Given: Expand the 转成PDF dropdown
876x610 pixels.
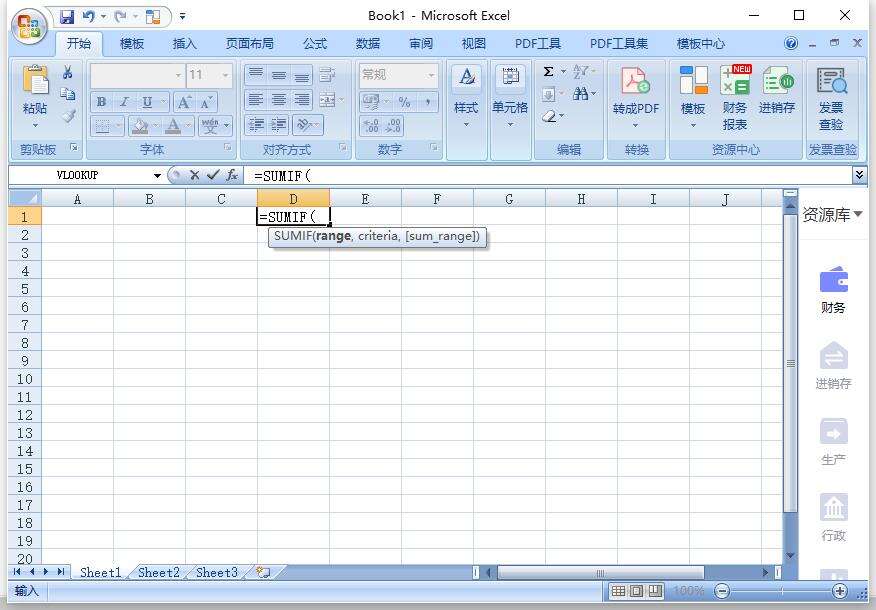Looking at the screenshot, I should click(635, 125).
